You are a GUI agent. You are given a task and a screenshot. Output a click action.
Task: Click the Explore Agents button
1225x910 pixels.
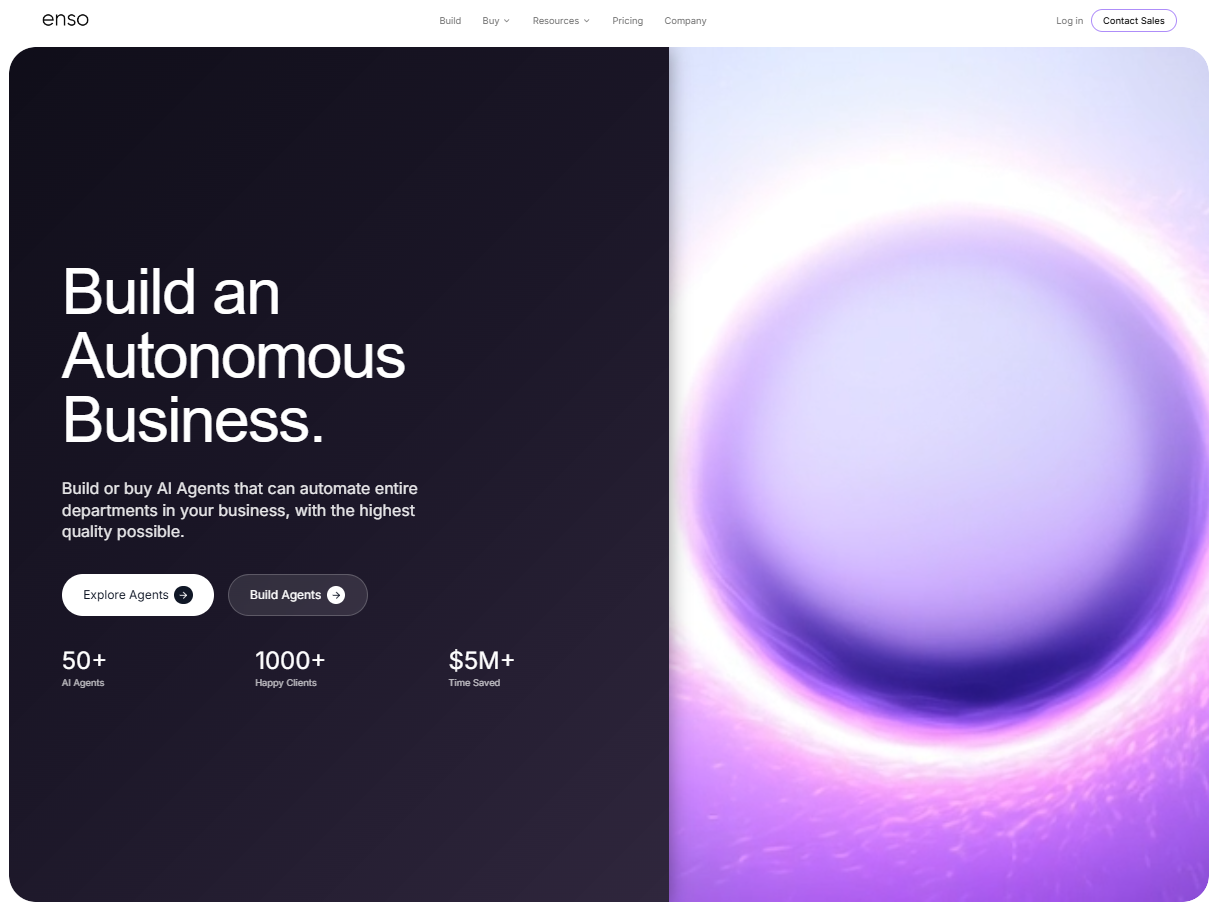pyautogui.click(x=138, y=595)
